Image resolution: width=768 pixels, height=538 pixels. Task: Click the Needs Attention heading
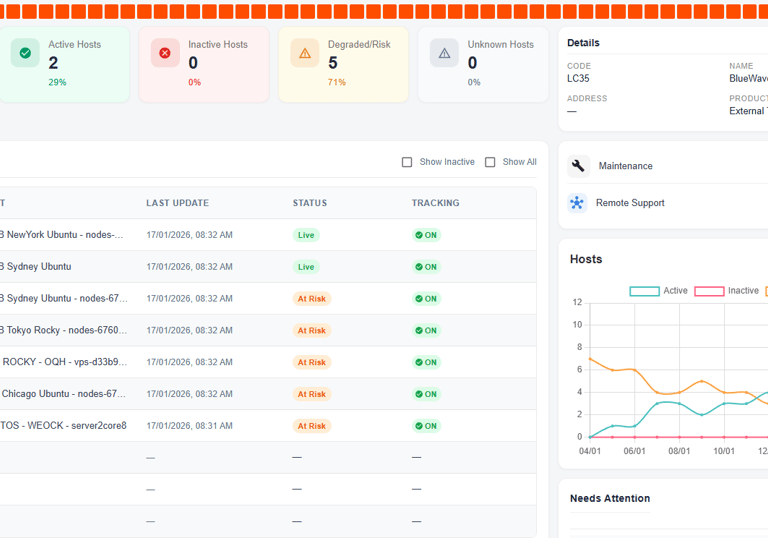(610, 498)
